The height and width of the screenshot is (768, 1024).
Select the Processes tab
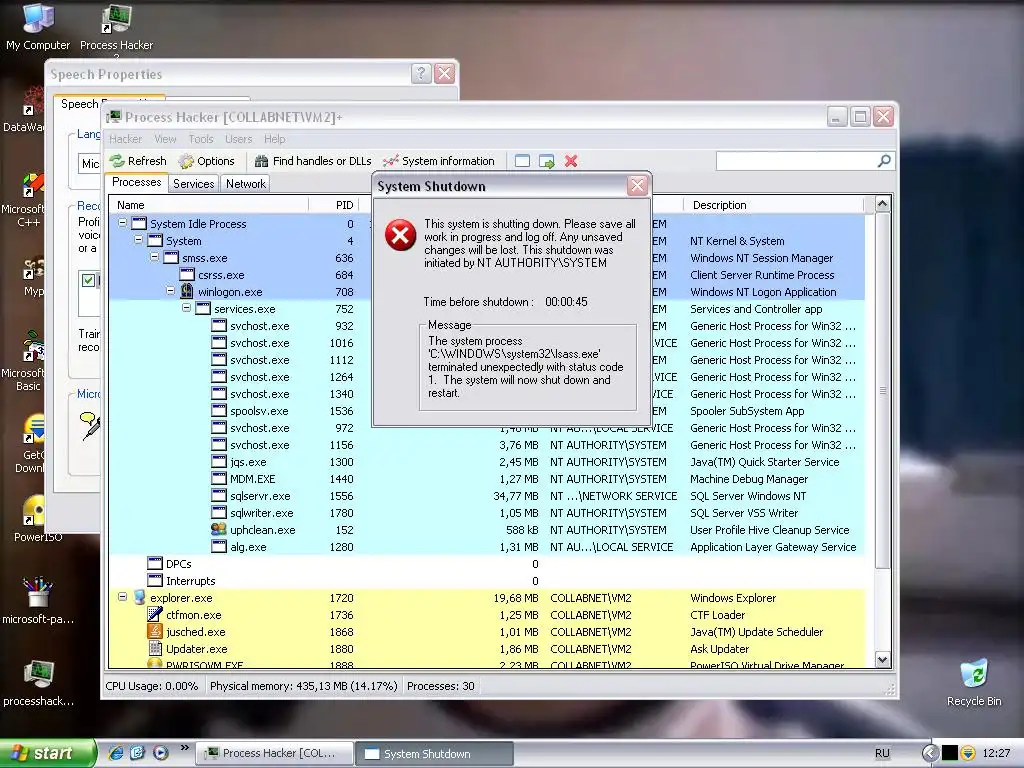point(136,182)
